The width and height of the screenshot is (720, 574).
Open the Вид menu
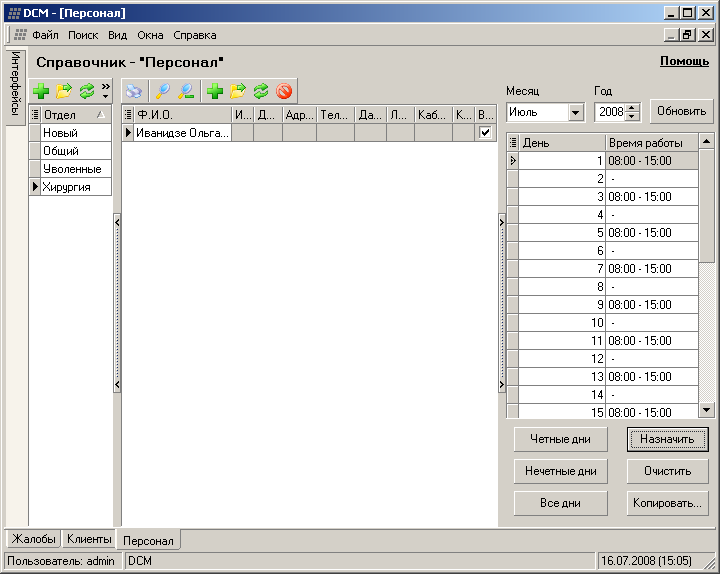[118, 35]
